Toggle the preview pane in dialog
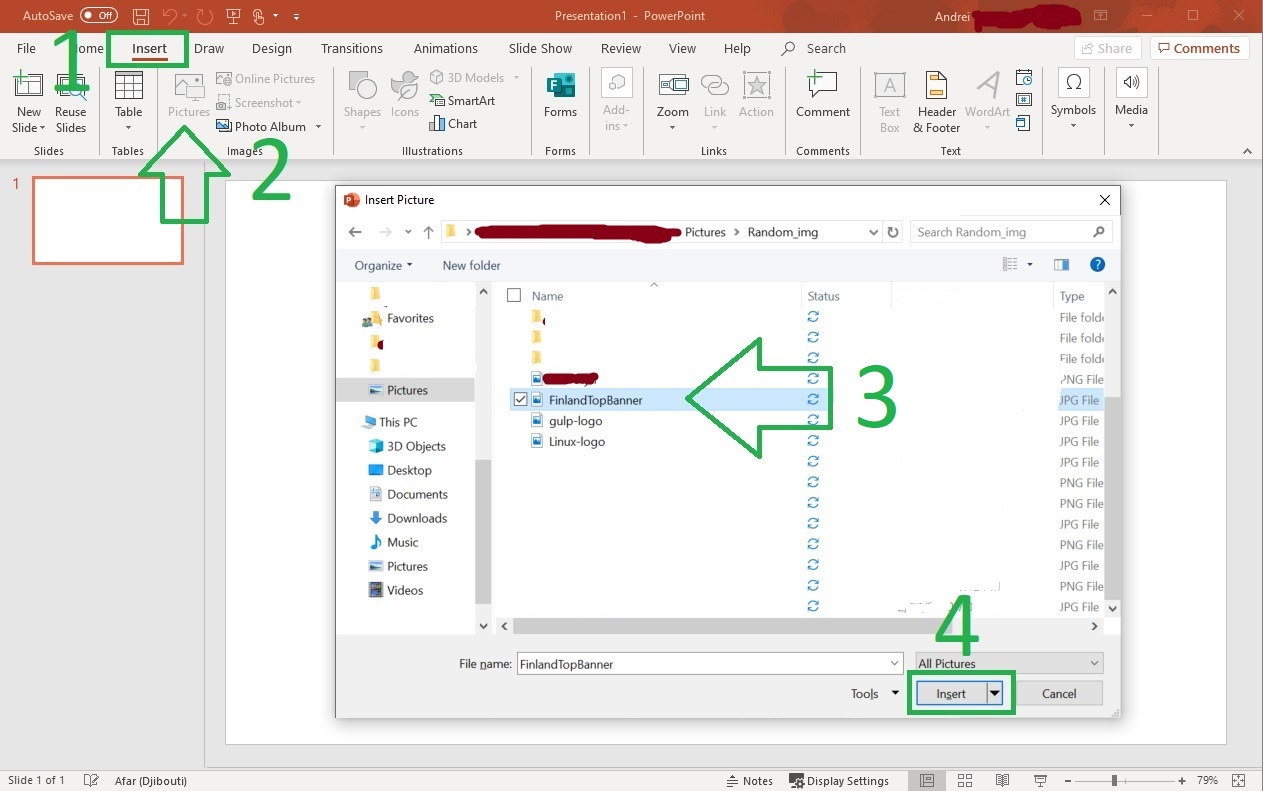The width and height of the screenshot is (1263, 791). pos(1061,265)
